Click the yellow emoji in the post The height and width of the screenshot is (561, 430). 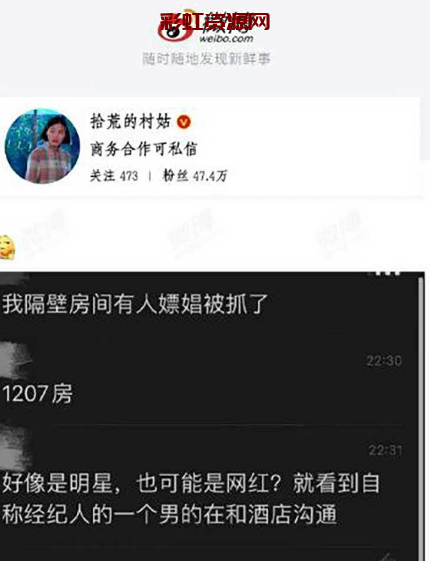tap(7, 247)
